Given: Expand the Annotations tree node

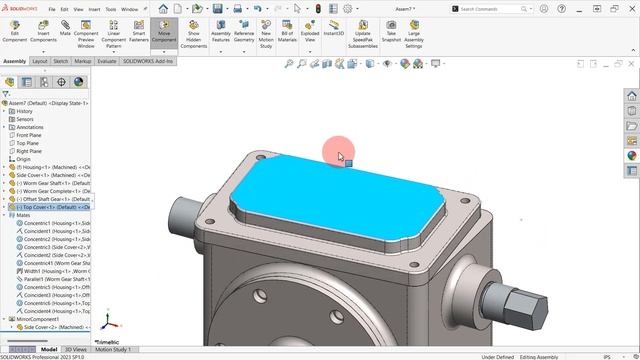Looking at the screenshot, I should (x=4, y=127).
